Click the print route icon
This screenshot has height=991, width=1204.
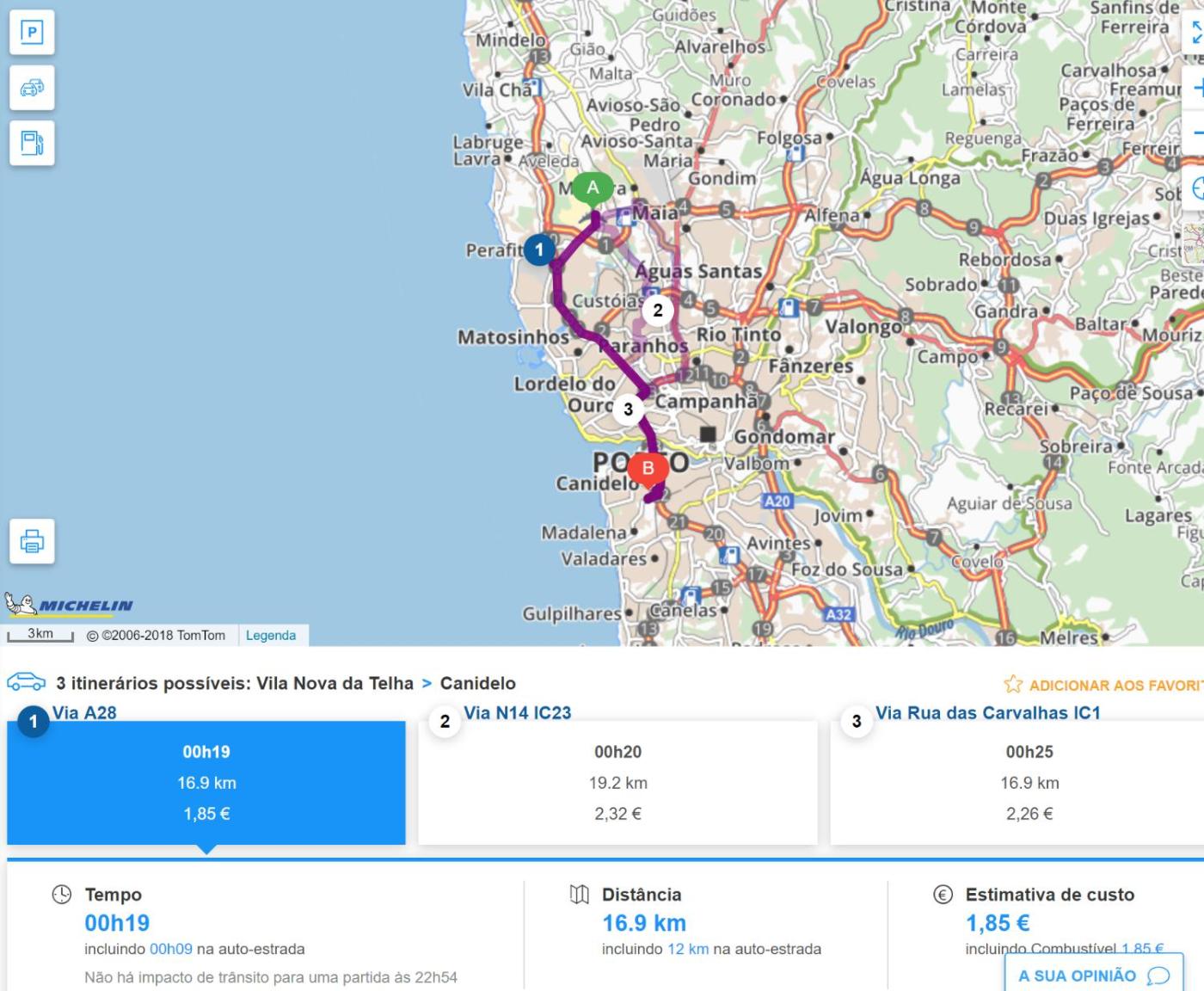[32, 541]
